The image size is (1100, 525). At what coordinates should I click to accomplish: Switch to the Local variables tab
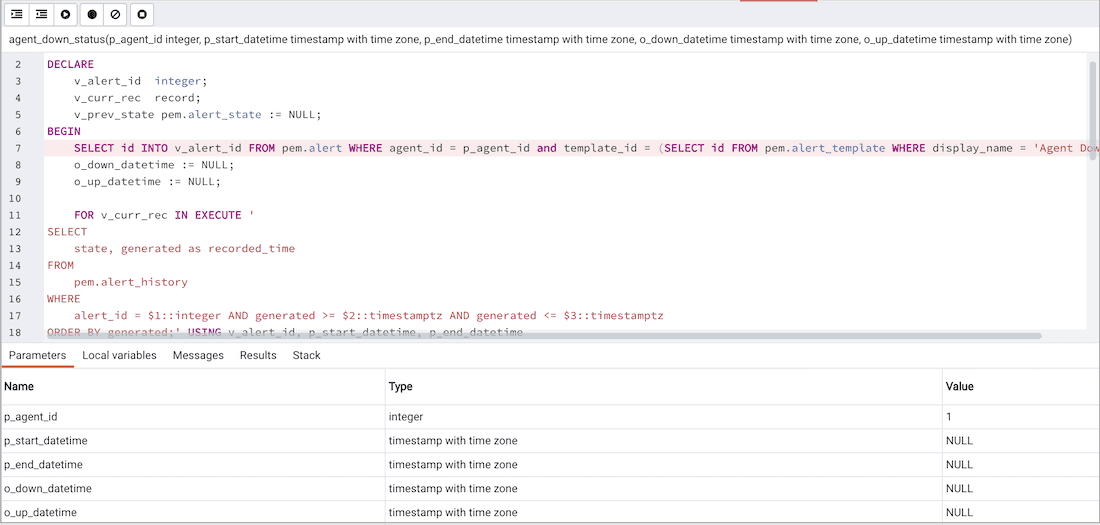point(119,355)
